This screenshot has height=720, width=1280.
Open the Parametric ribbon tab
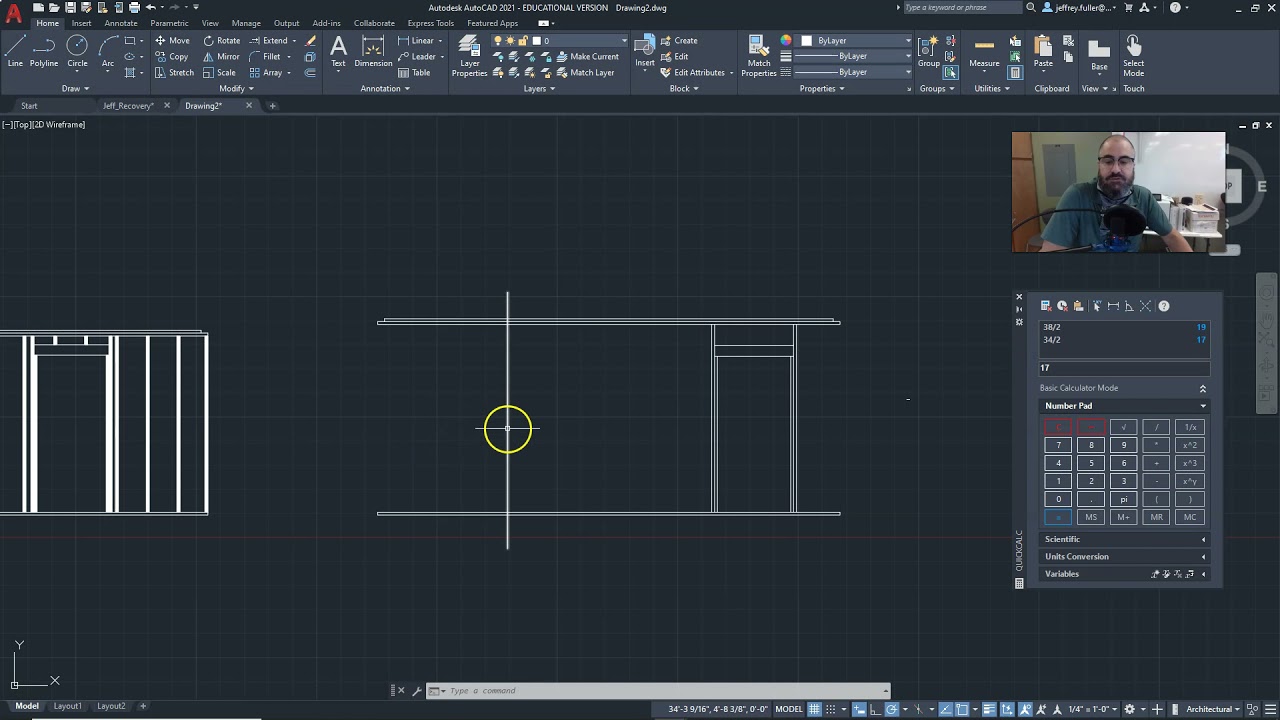[169, 23]
